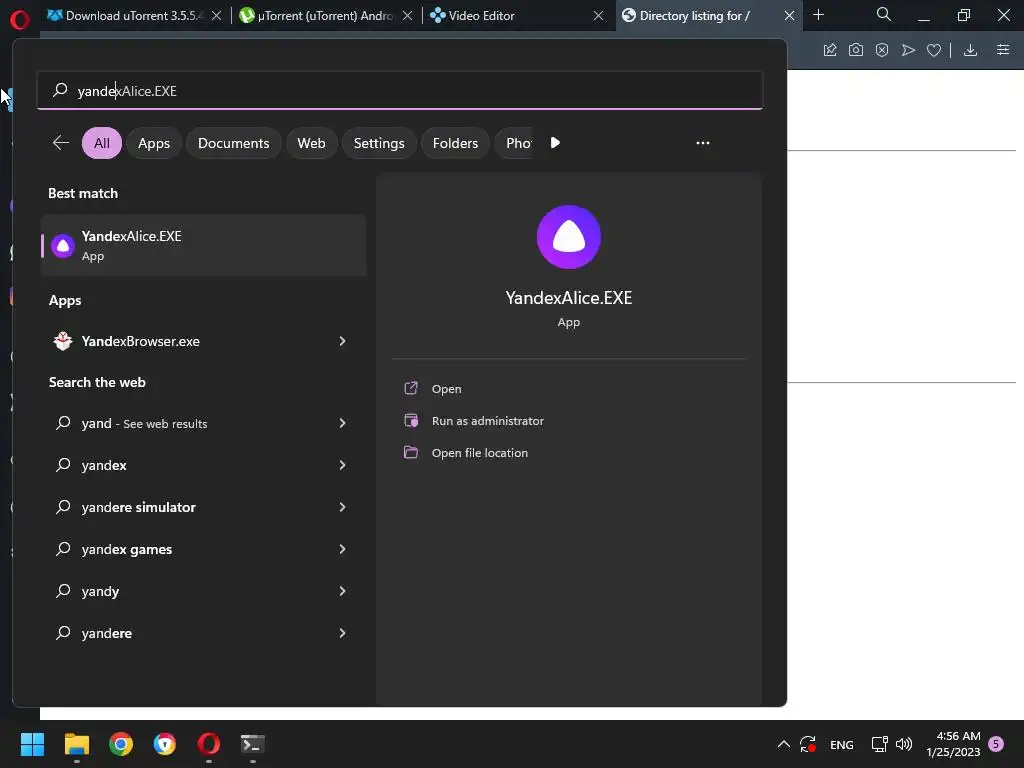Open YandexAlice.EXE best match result
This screenshot has height=768, width=1024.
204,246
